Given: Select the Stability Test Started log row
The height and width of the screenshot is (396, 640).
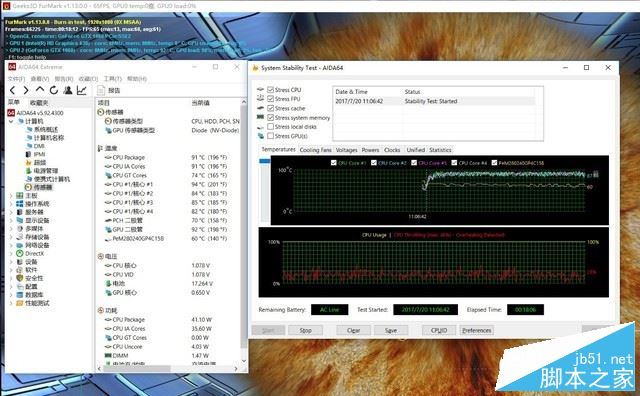Looking at the screenshot, I should click(x=434, y=101).
